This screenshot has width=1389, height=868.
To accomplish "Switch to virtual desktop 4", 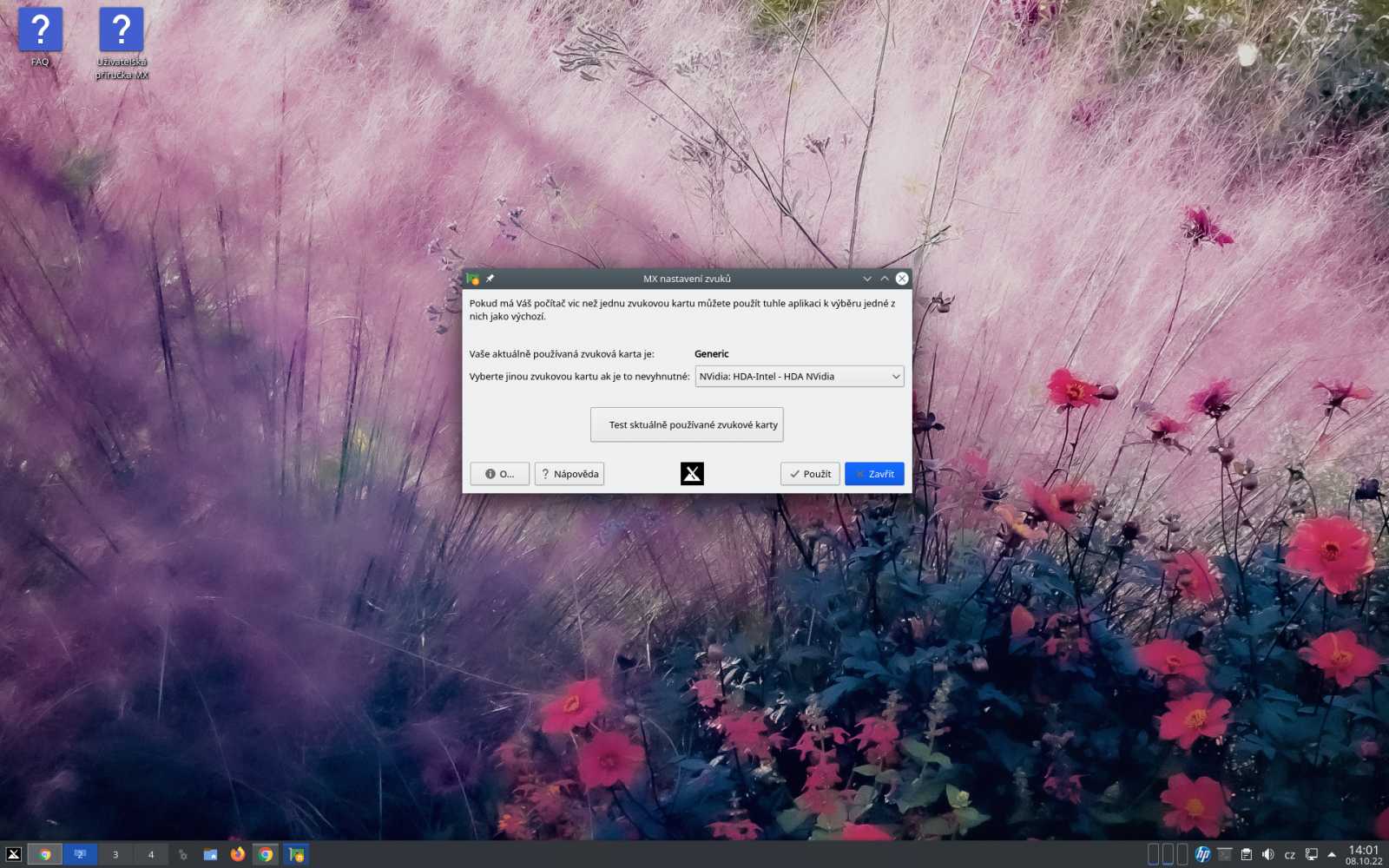I will 151,854.
